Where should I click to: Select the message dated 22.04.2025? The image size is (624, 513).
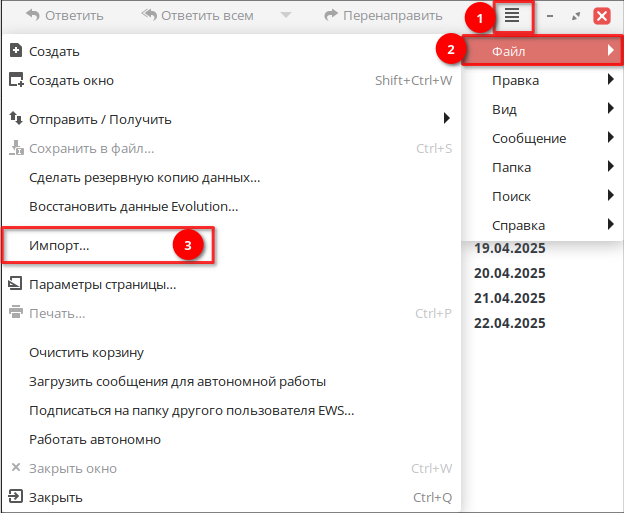509,323
